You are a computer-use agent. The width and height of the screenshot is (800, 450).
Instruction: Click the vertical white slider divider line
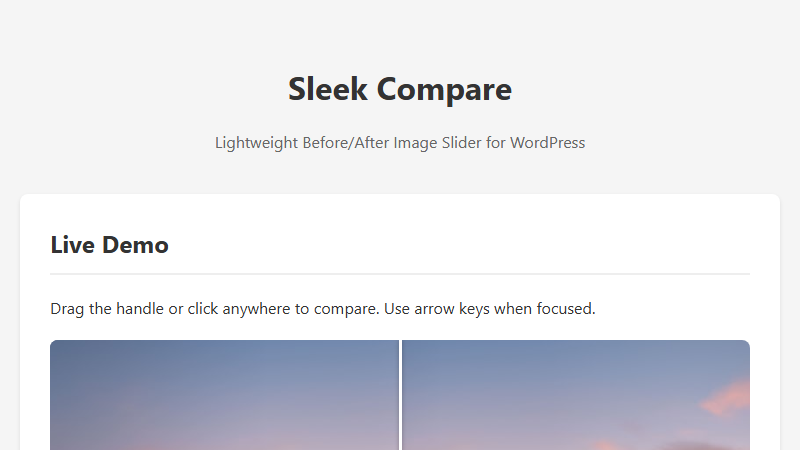pos(400,395)
